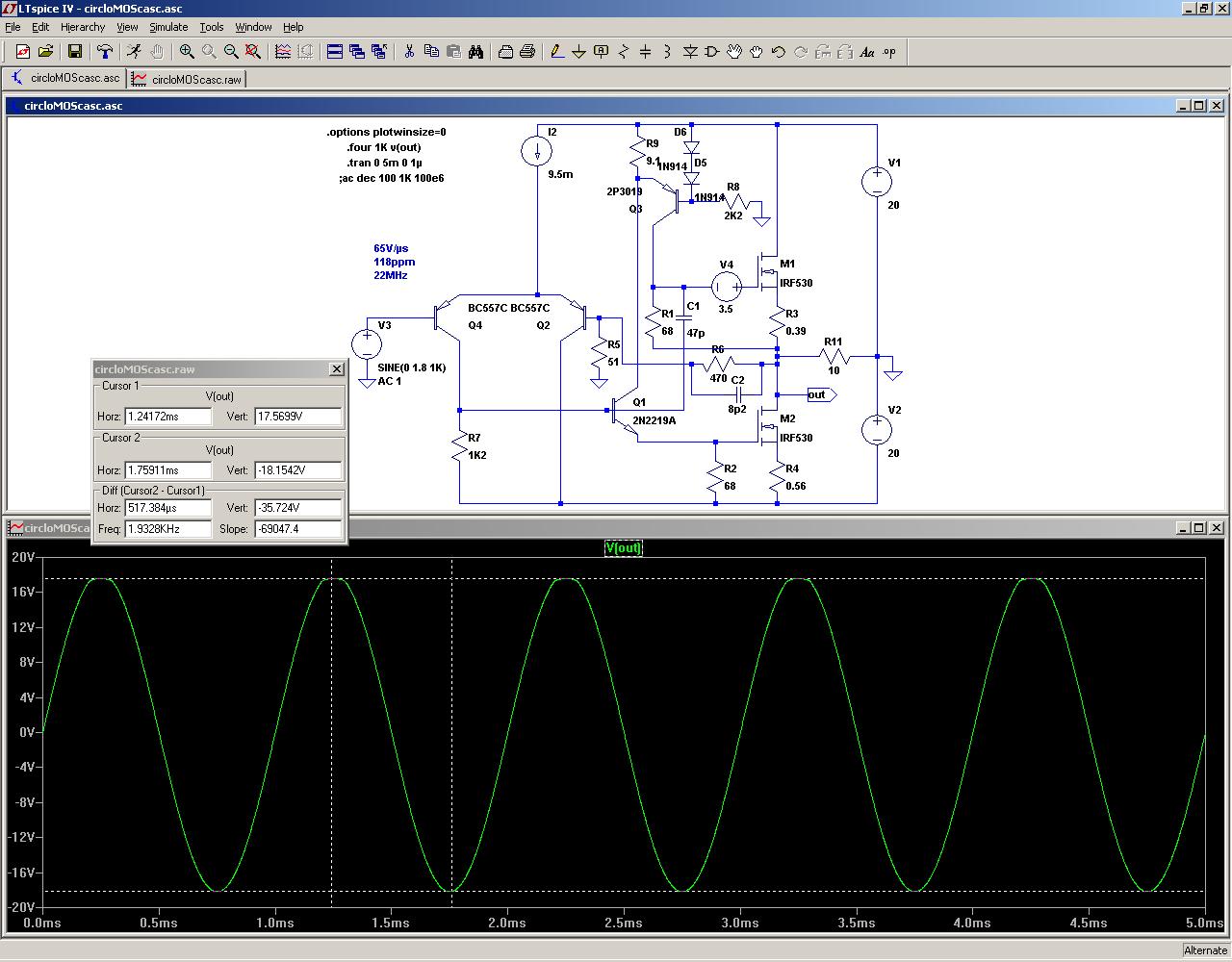Click the V(out) trace label
Image resolution: width=1232 pixels, height=962 pixels.
point(623,547)
